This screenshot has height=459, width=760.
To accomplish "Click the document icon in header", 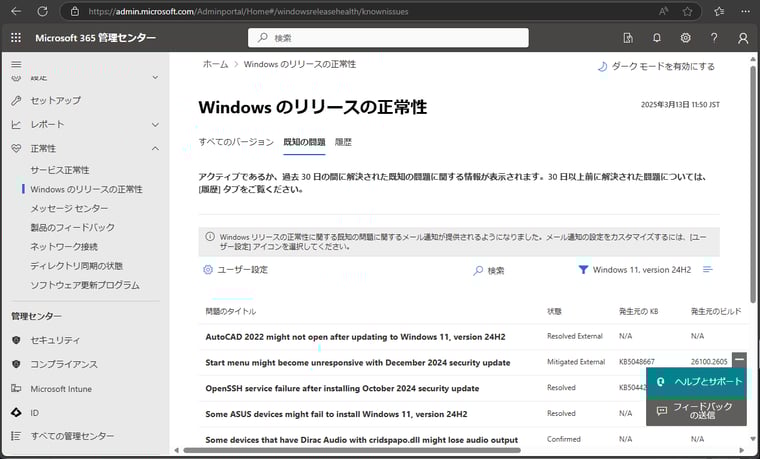I will pyautogui.click(x=628, y=38).
